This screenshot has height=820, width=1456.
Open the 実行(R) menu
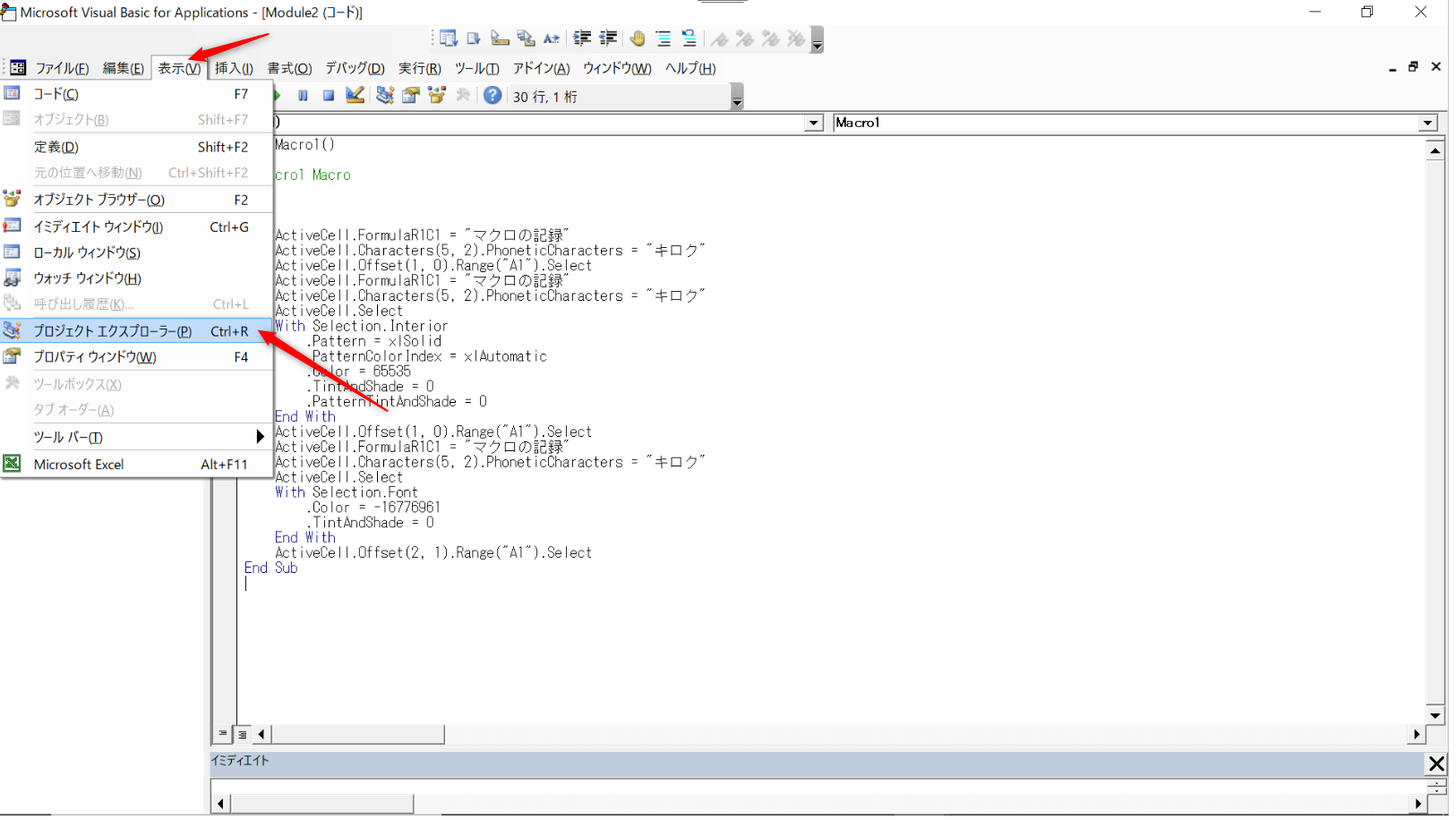(x=419, y=68)
